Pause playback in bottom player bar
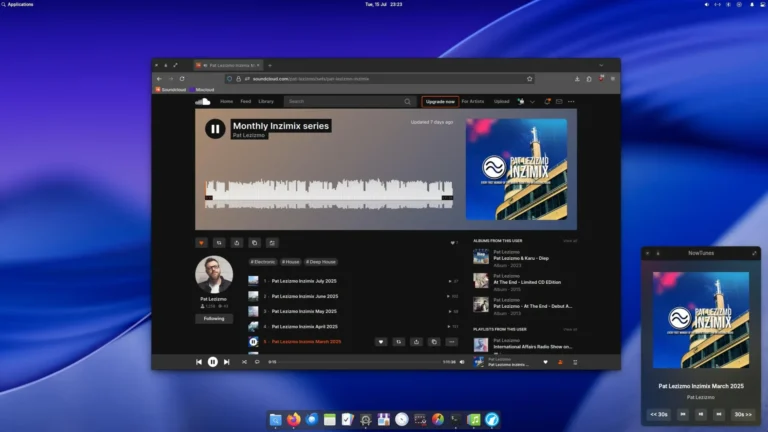The width and height of the screenshot is (768, 432). [213, 362]
